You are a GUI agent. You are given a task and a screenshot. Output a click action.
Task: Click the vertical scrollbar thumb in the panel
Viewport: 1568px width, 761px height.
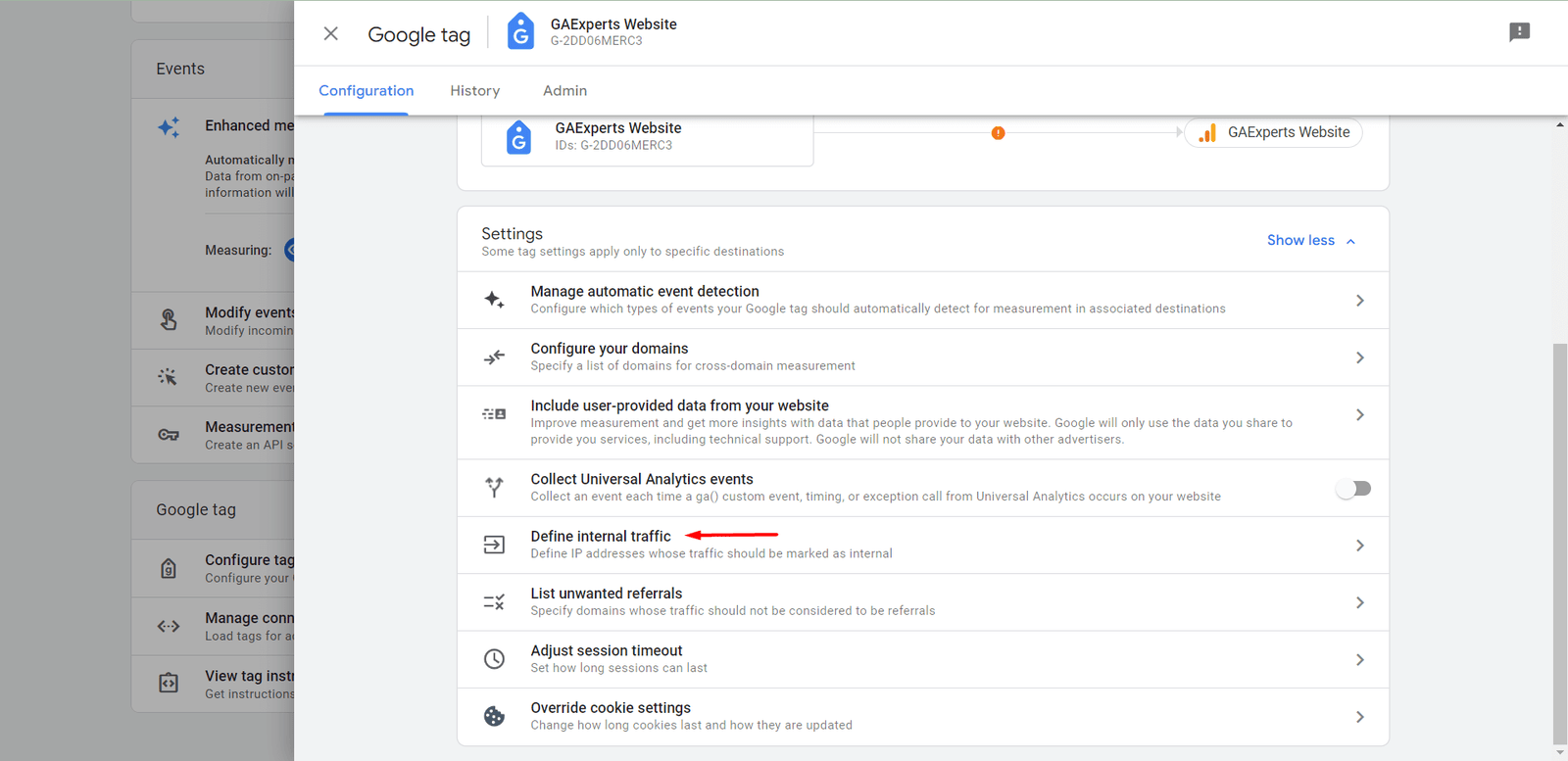(x=1560, y=544)
